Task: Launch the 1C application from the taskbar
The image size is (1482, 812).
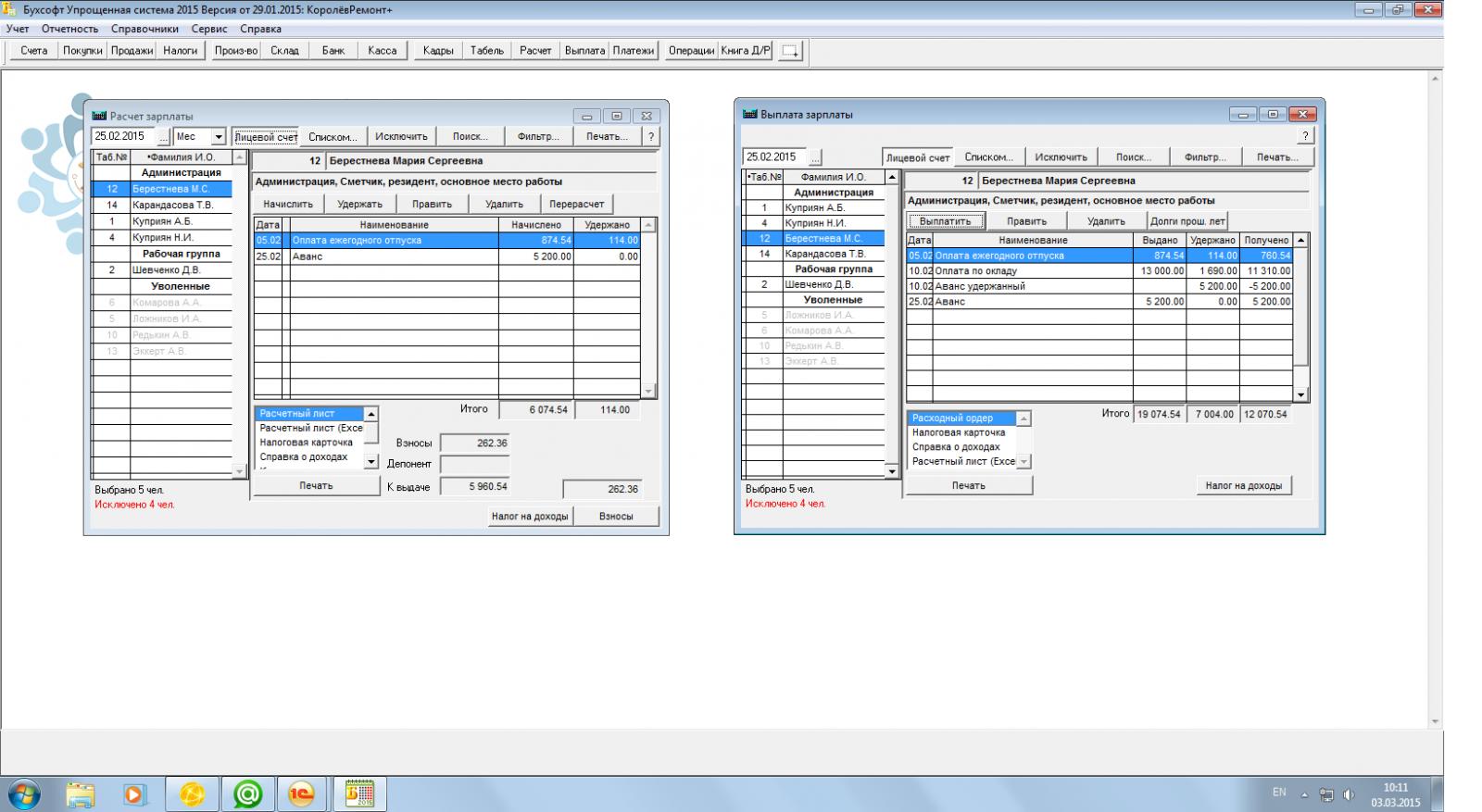Action: tap(302, 793)
